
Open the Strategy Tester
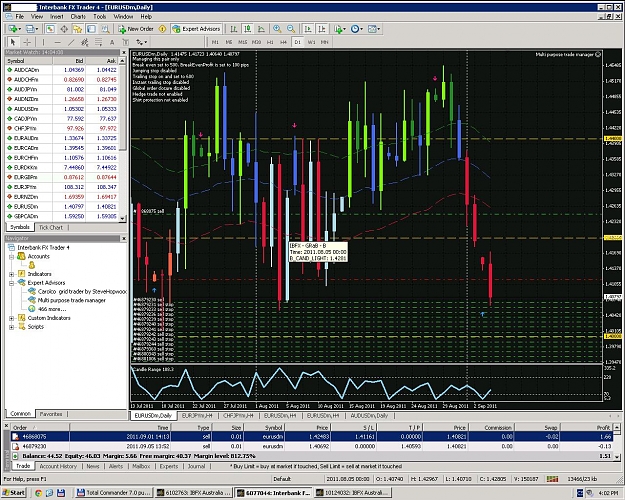click(x=105, y=29)
